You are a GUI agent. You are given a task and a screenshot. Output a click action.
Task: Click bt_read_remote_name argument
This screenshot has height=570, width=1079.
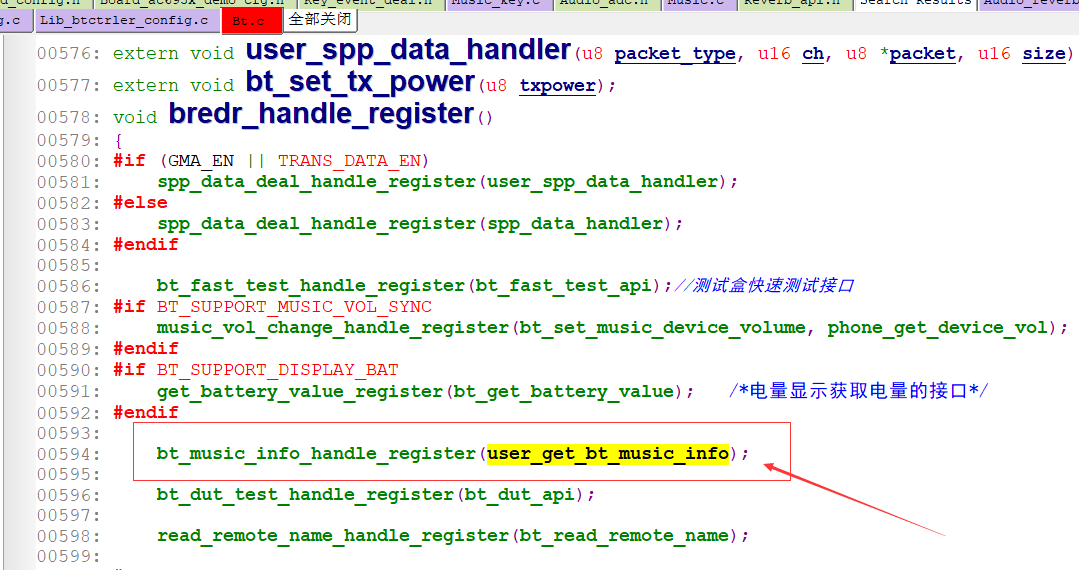(x=624, y=536)
